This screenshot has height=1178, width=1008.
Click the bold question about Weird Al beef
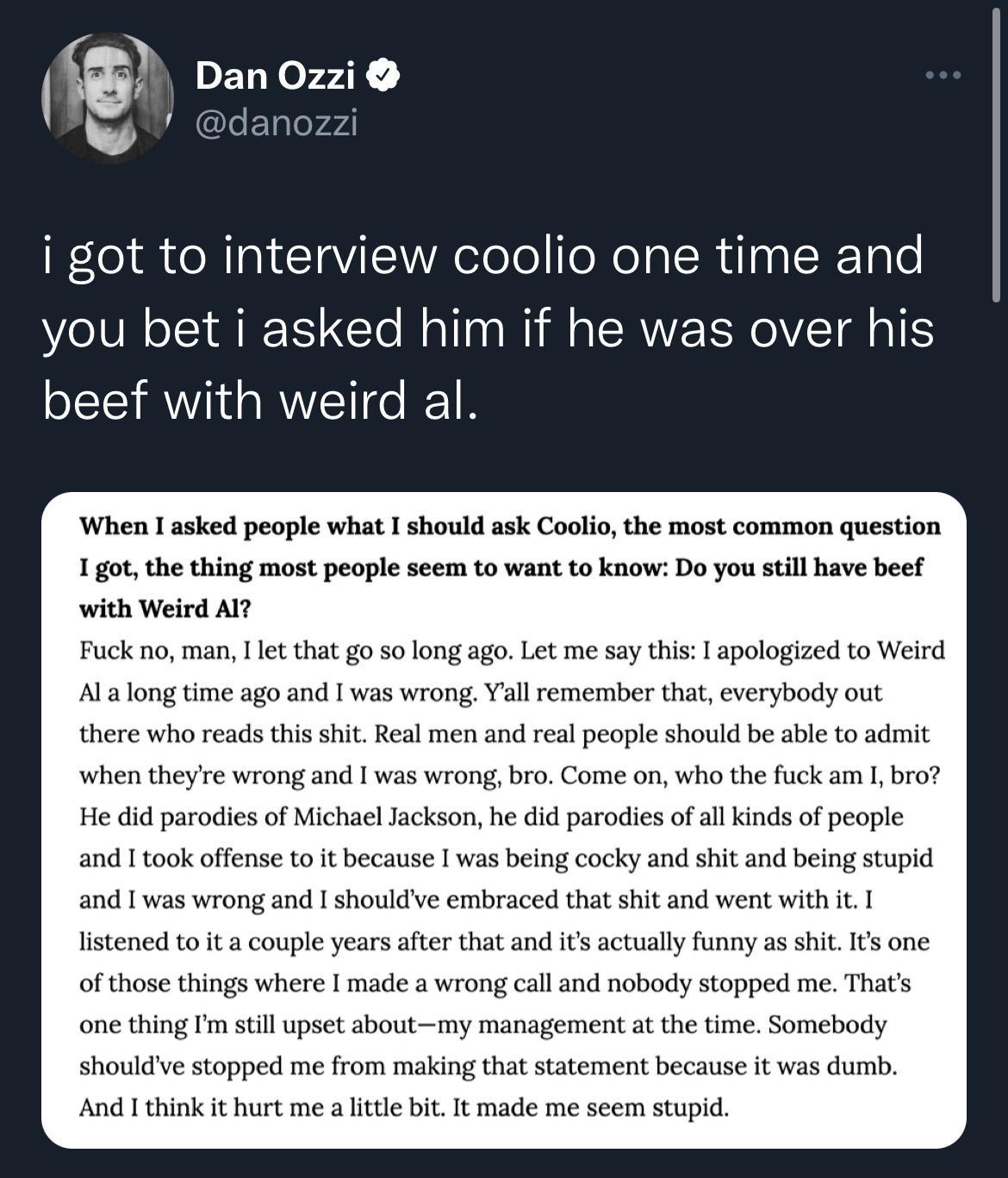(x=508, y=564)
